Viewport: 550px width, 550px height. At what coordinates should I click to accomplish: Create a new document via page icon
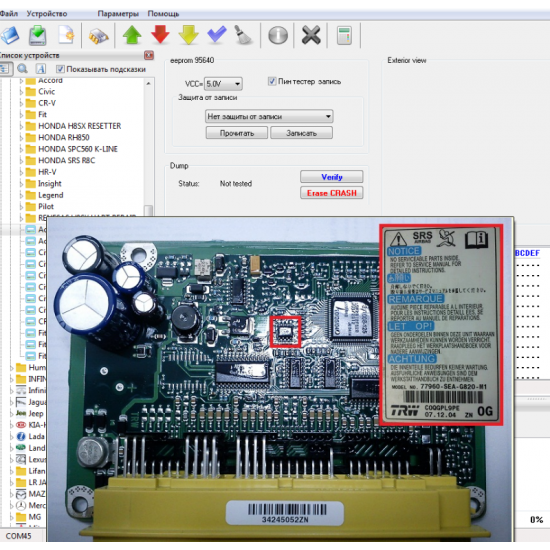click(66, 35)
